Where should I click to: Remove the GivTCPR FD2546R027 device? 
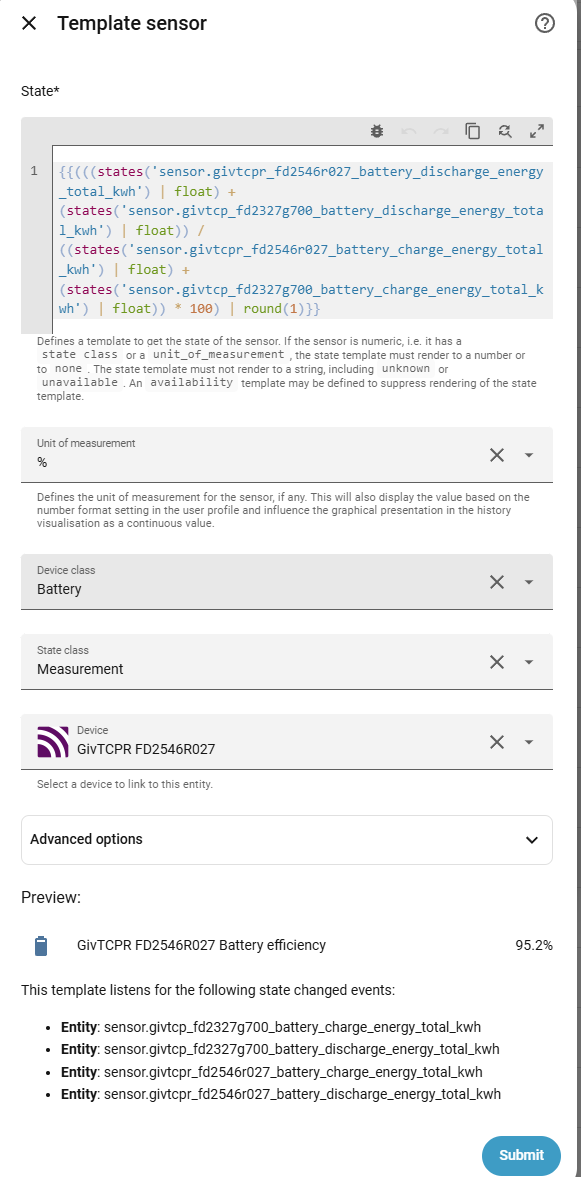coord(497,742)
